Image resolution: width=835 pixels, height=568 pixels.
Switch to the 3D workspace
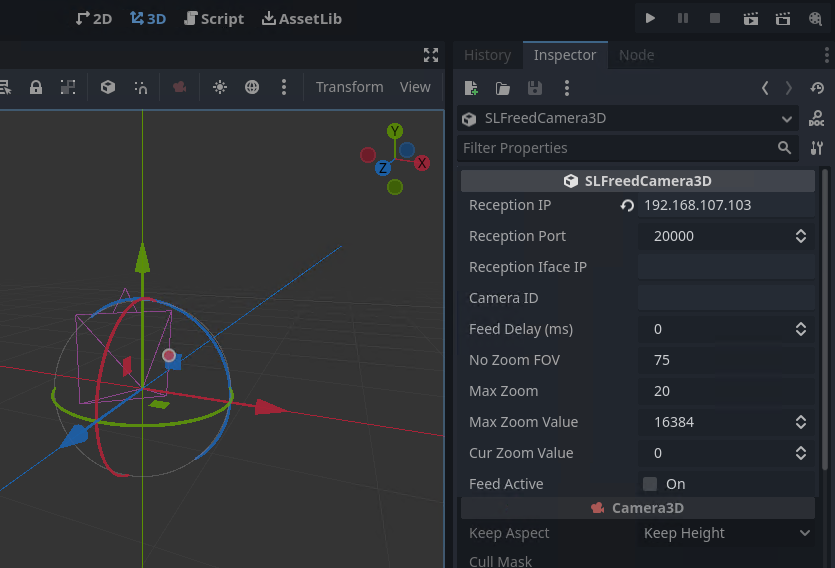(x=148, y=19)
